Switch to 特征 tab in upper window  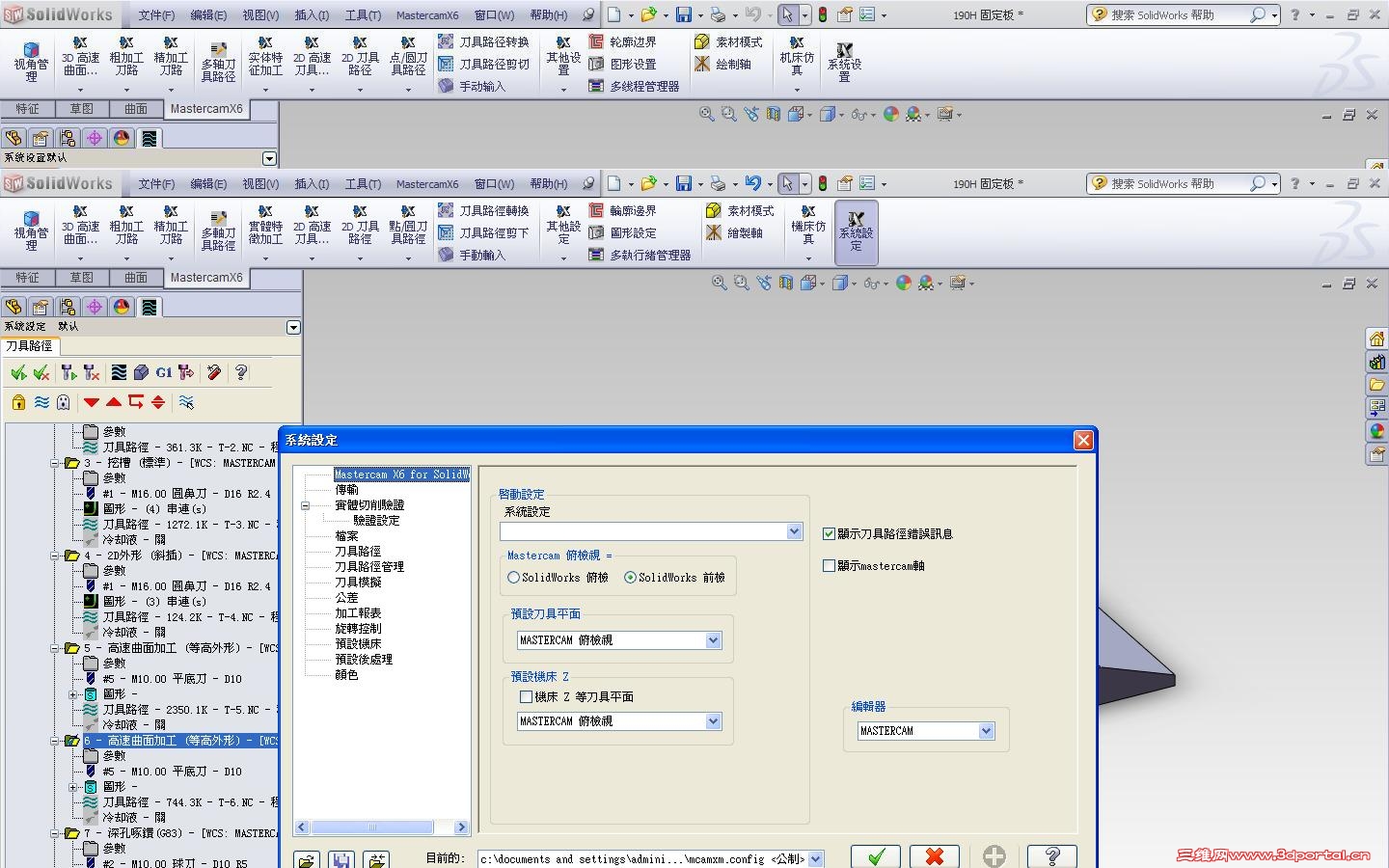click(x=28, y=109)
